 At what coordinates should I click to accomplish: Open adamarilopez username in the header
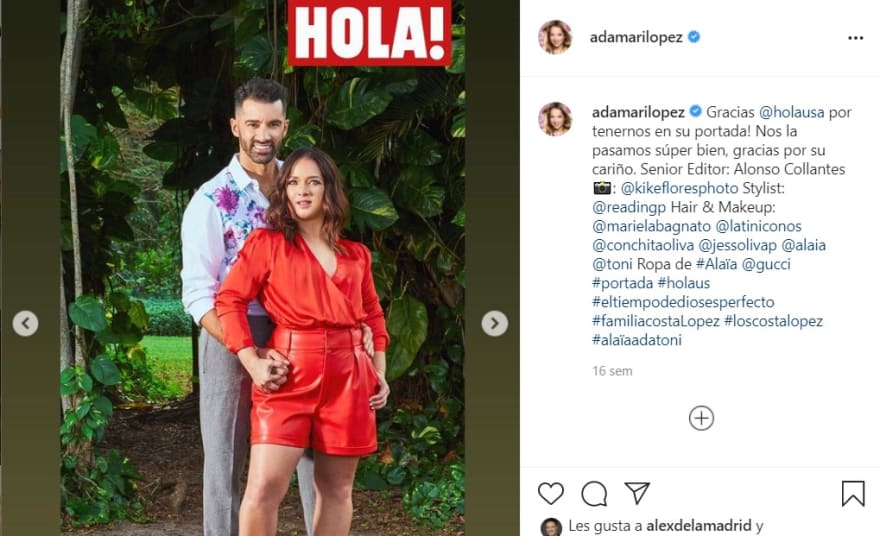tap(636, 37)
